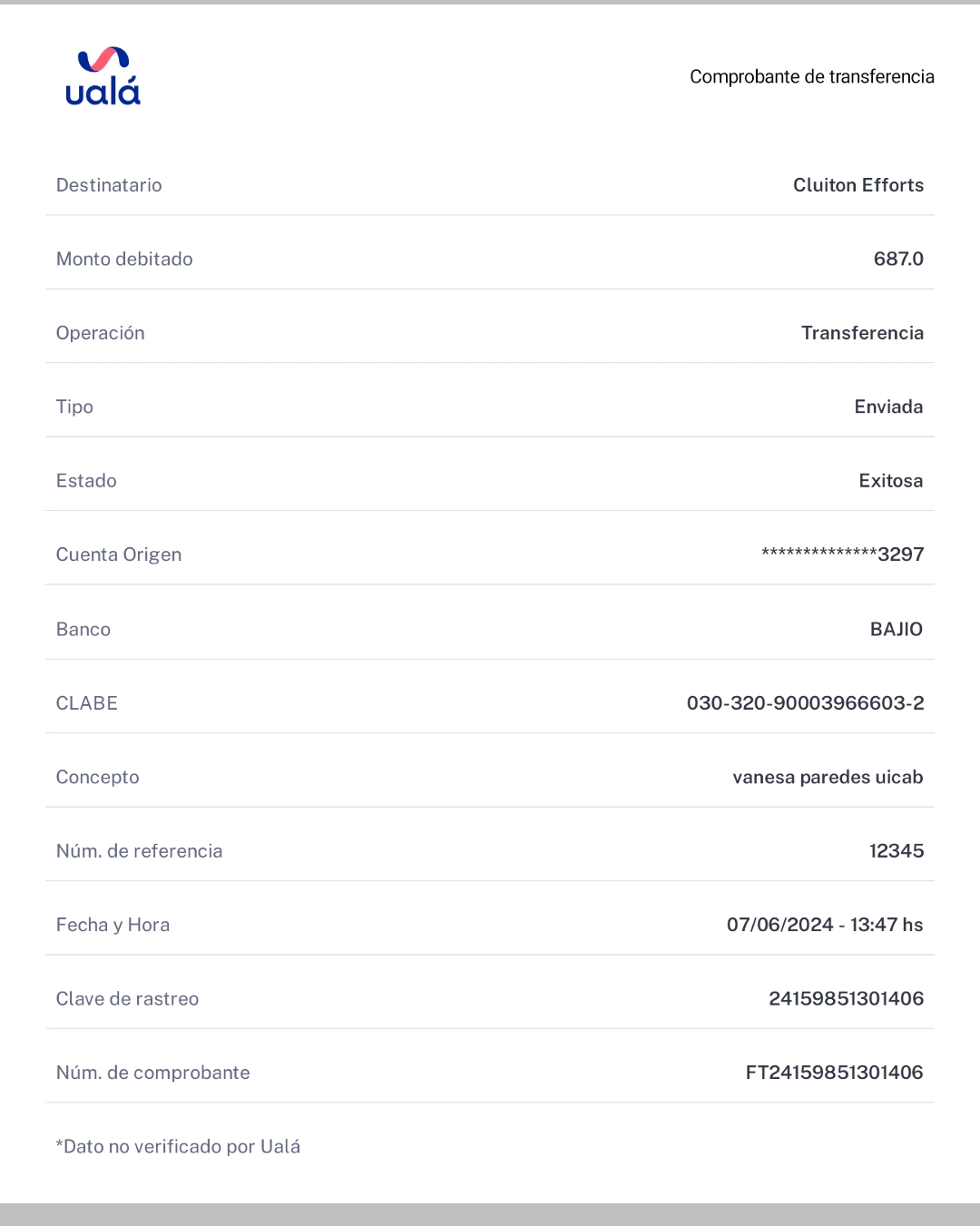Click the Núm. de comprobante label
Viewport: 980px width, 1226px height.
coord(153,1073)
